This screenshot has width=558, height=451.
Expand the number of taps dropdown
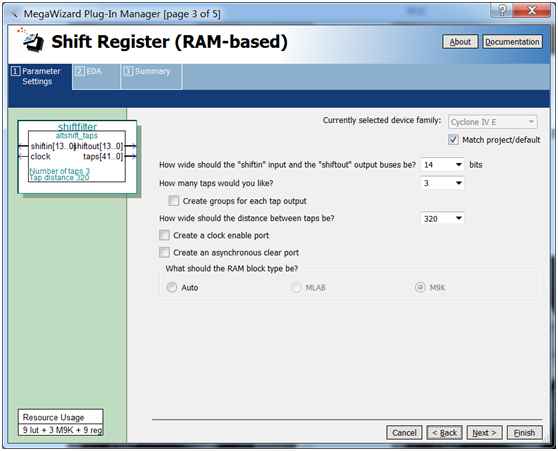pyautogui.click(x=442, y=183)
